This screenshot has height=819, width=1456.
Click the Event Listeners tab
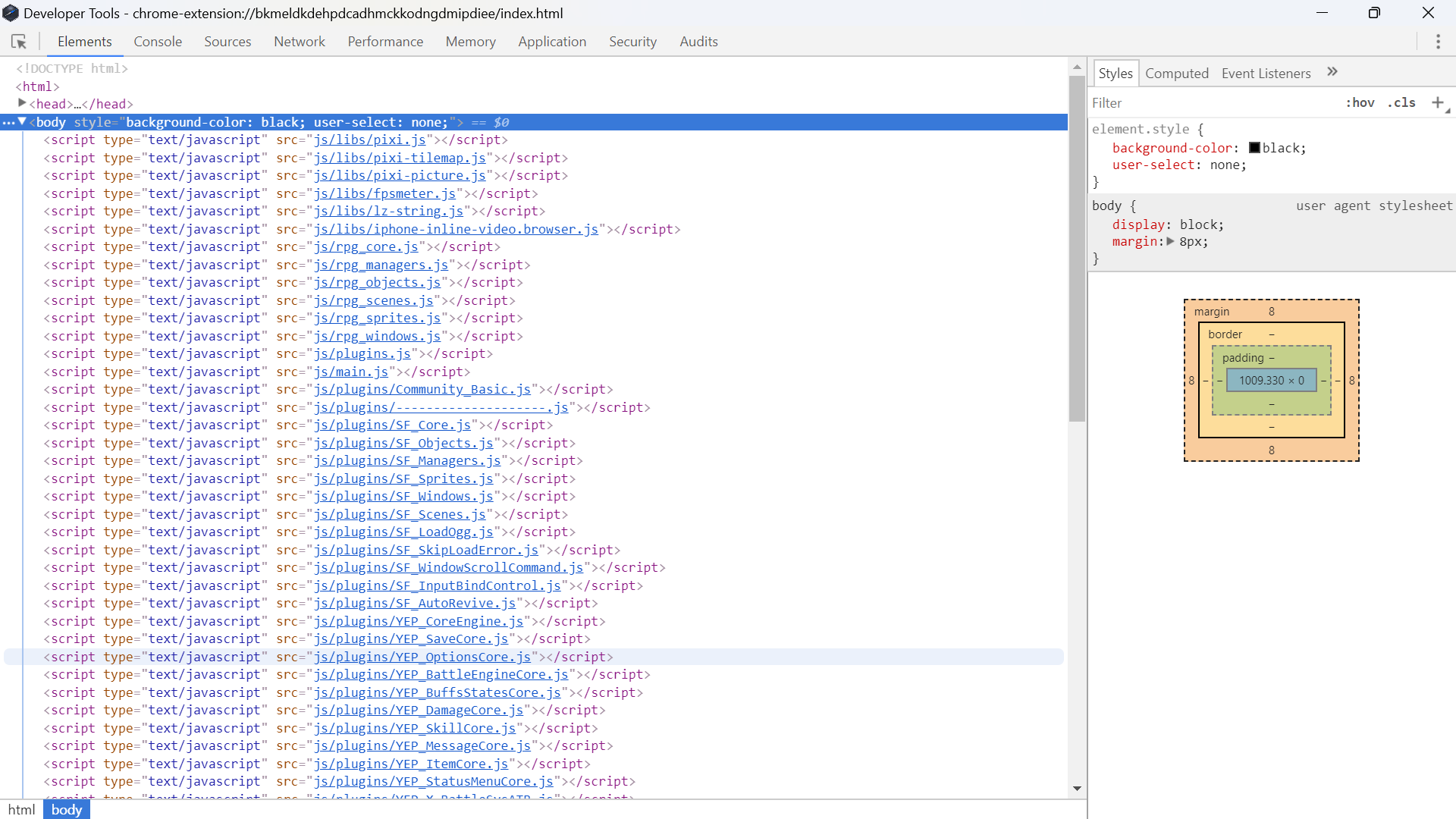click(1266, 73)
